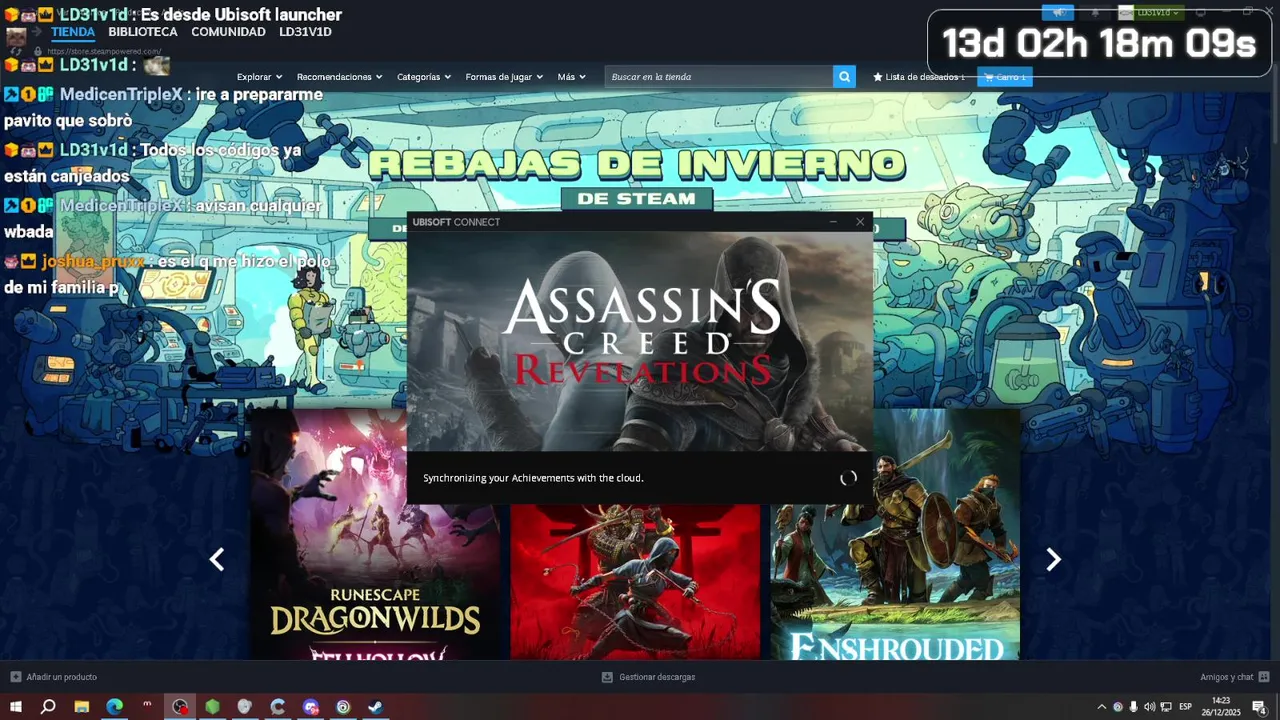The height and width of the screenshot is (720, 1280).
Task: Show hidden system tray icons
Action: [1102, 707]
